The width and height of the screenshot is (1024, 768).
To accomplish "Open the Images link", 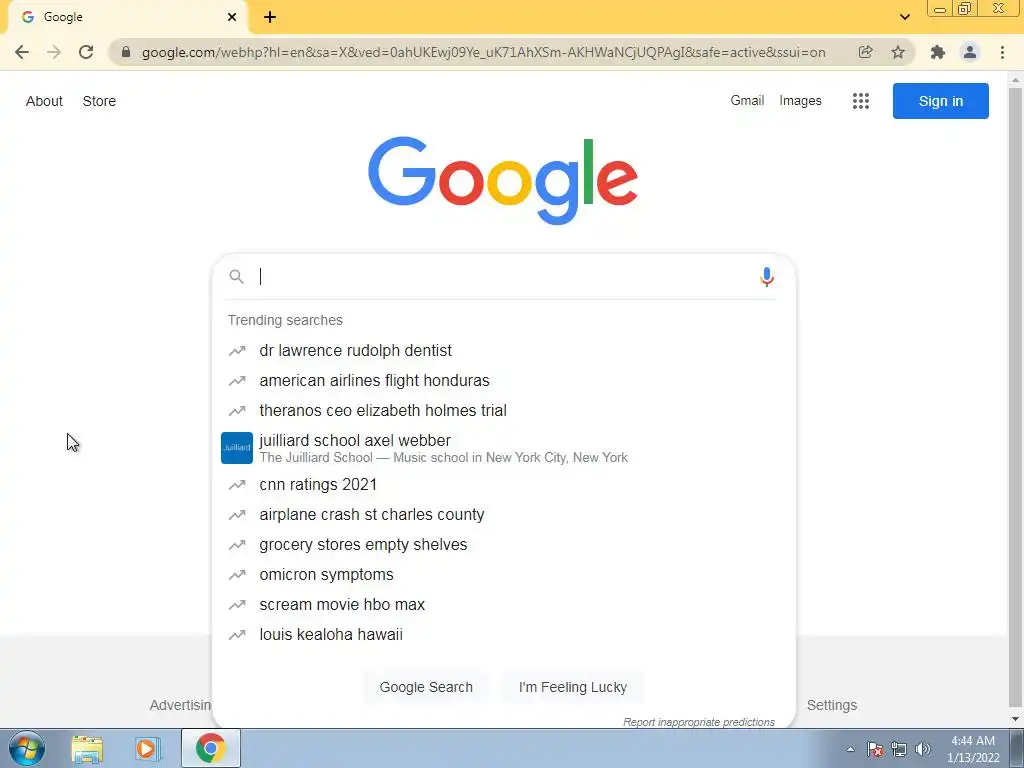I will 800,101.
